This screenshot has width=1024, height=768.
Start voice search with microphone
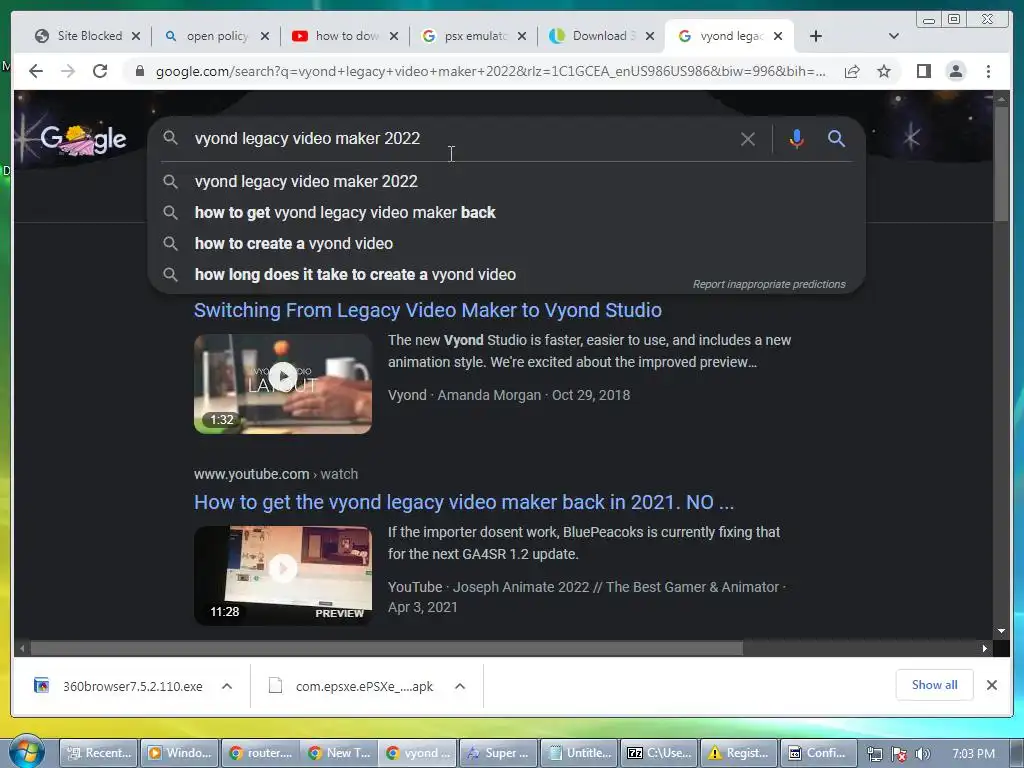tap(796, 138)
